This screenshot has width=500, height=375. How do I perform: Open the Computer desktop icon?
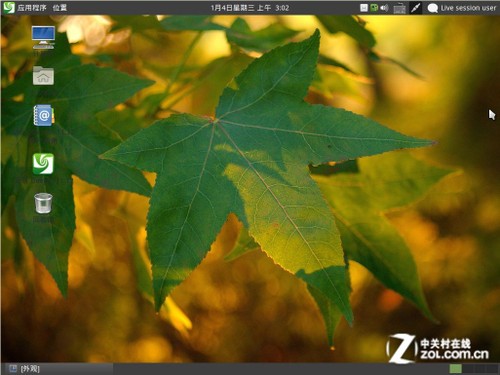[43, 37]
